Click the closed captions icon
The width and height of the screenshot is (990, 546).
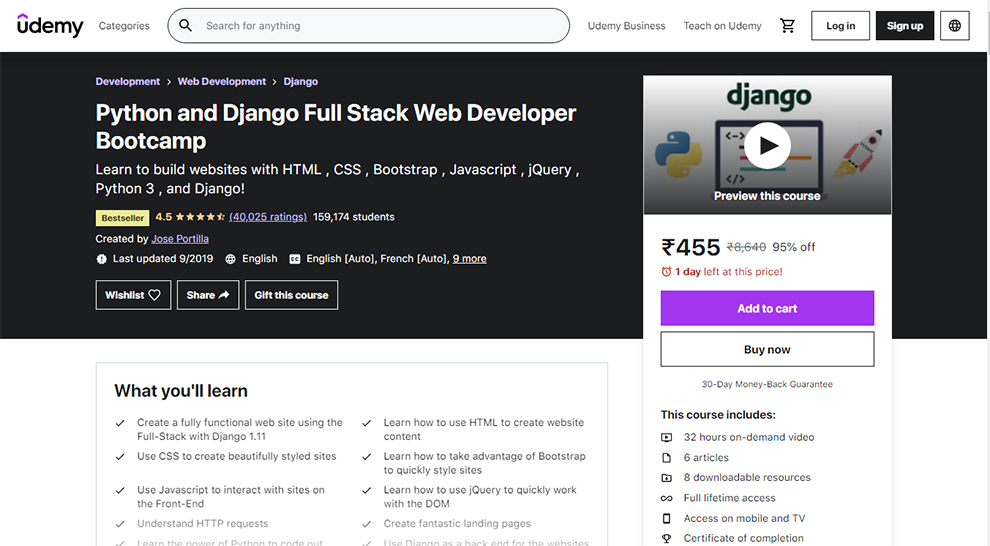click(294, 259)
